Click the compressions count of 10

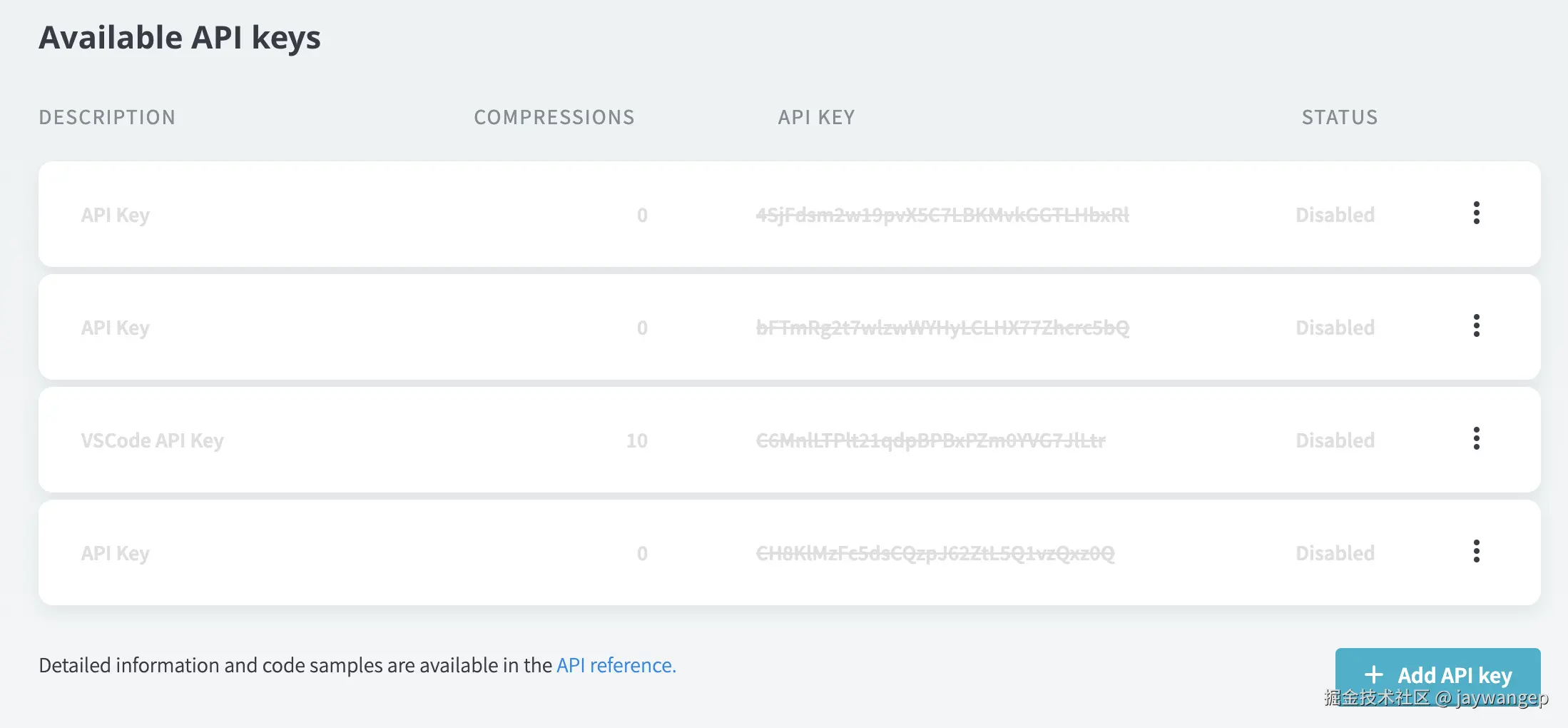click(x=636, y=440)
